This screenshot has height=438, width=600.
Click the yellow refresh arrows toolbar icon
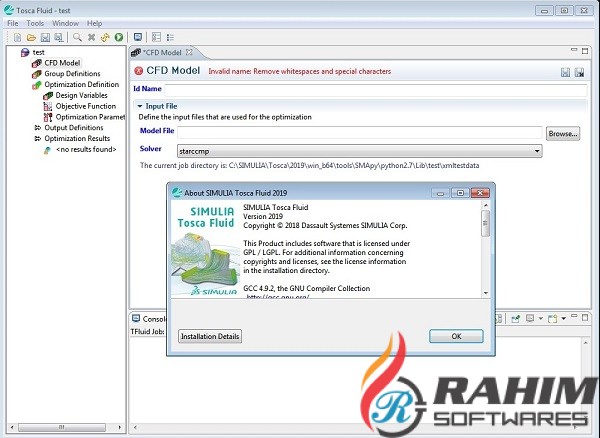tap(105, 37)
